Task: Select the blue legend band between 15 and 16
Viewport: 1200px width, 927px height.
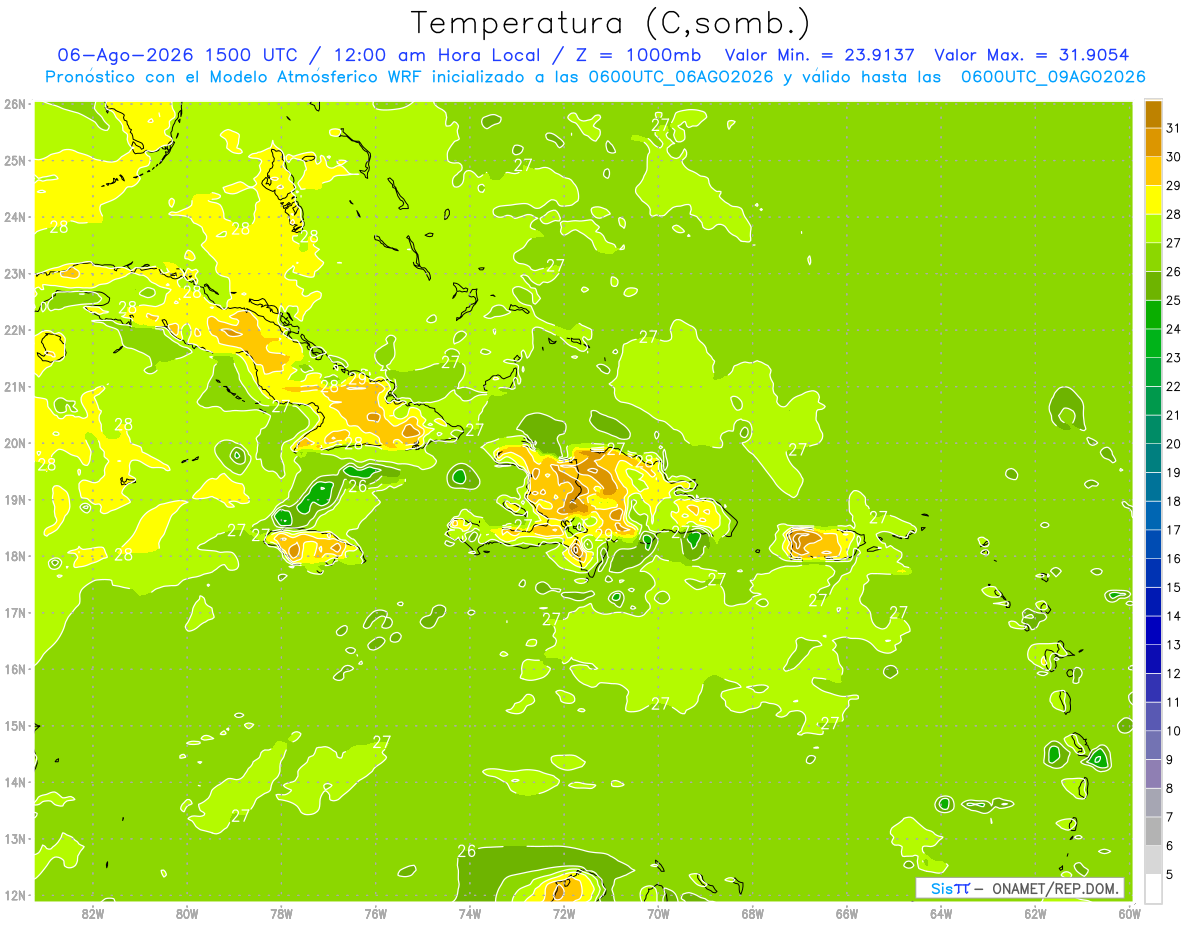Action: click(1153, 573)
